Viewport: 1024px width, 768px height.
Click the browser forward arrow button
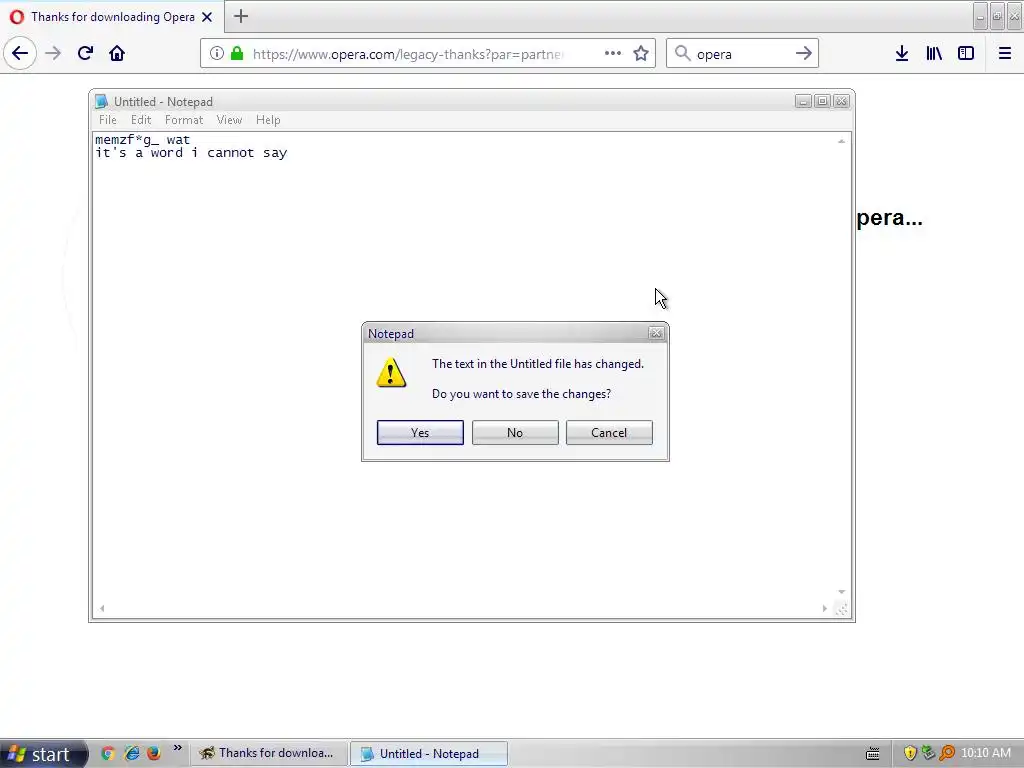pyautogui.click(x=53, y=53)
